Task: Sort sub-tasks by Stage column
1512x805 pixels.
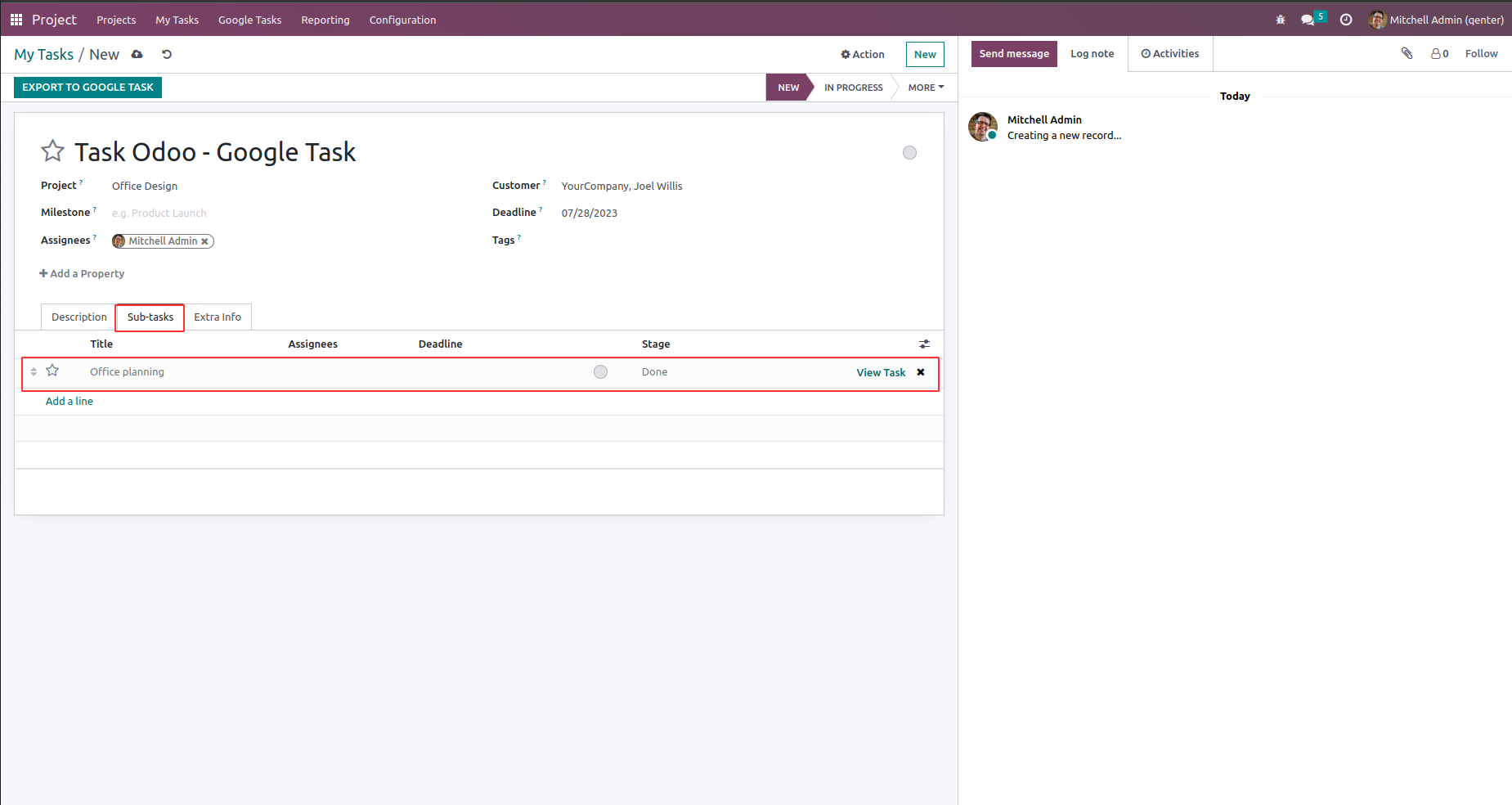Action: [656, 344]
